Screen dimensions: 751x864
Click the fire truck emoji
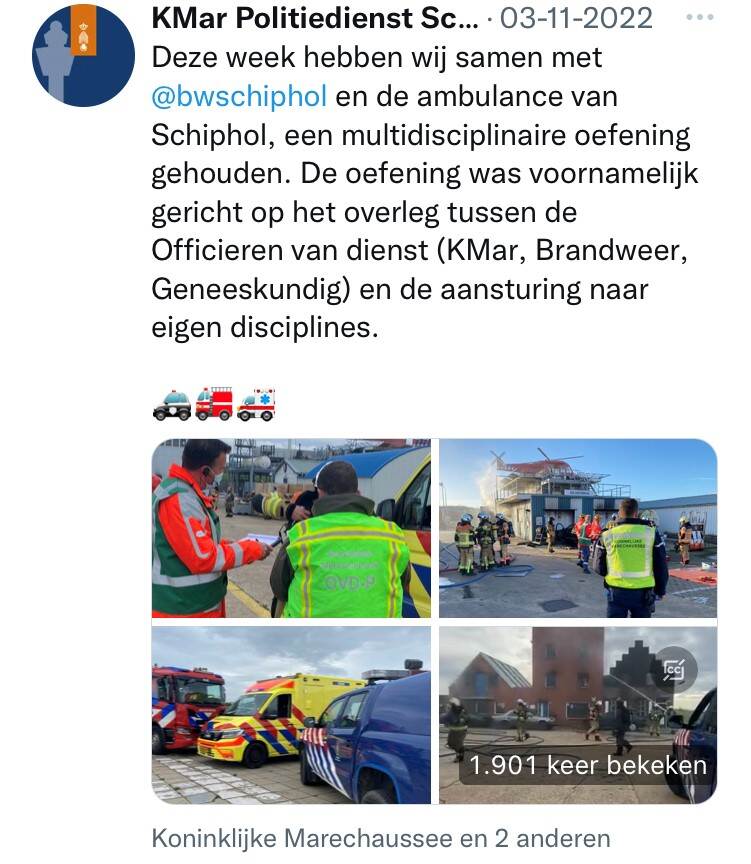click(x=214, y=404)
